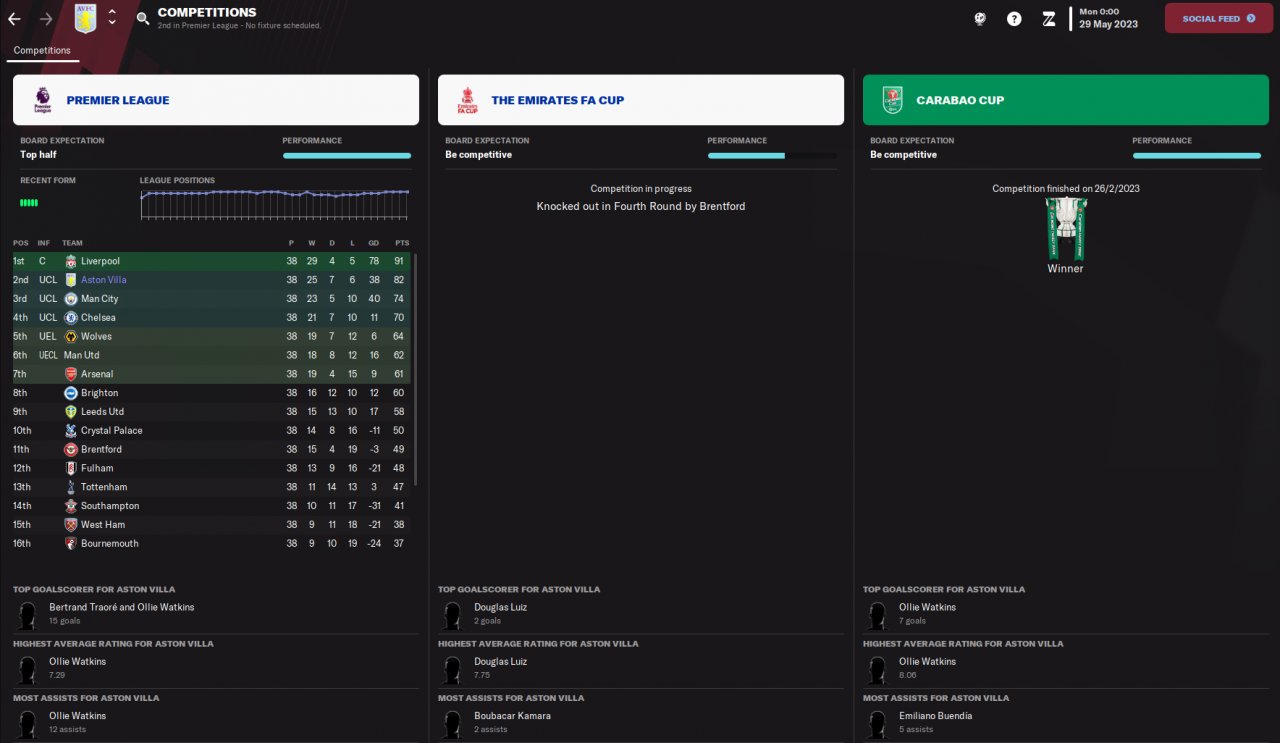Go forward using the right arrow
Screen dimensions: 1280x743
pyautogui.click(x=46, y=19)
